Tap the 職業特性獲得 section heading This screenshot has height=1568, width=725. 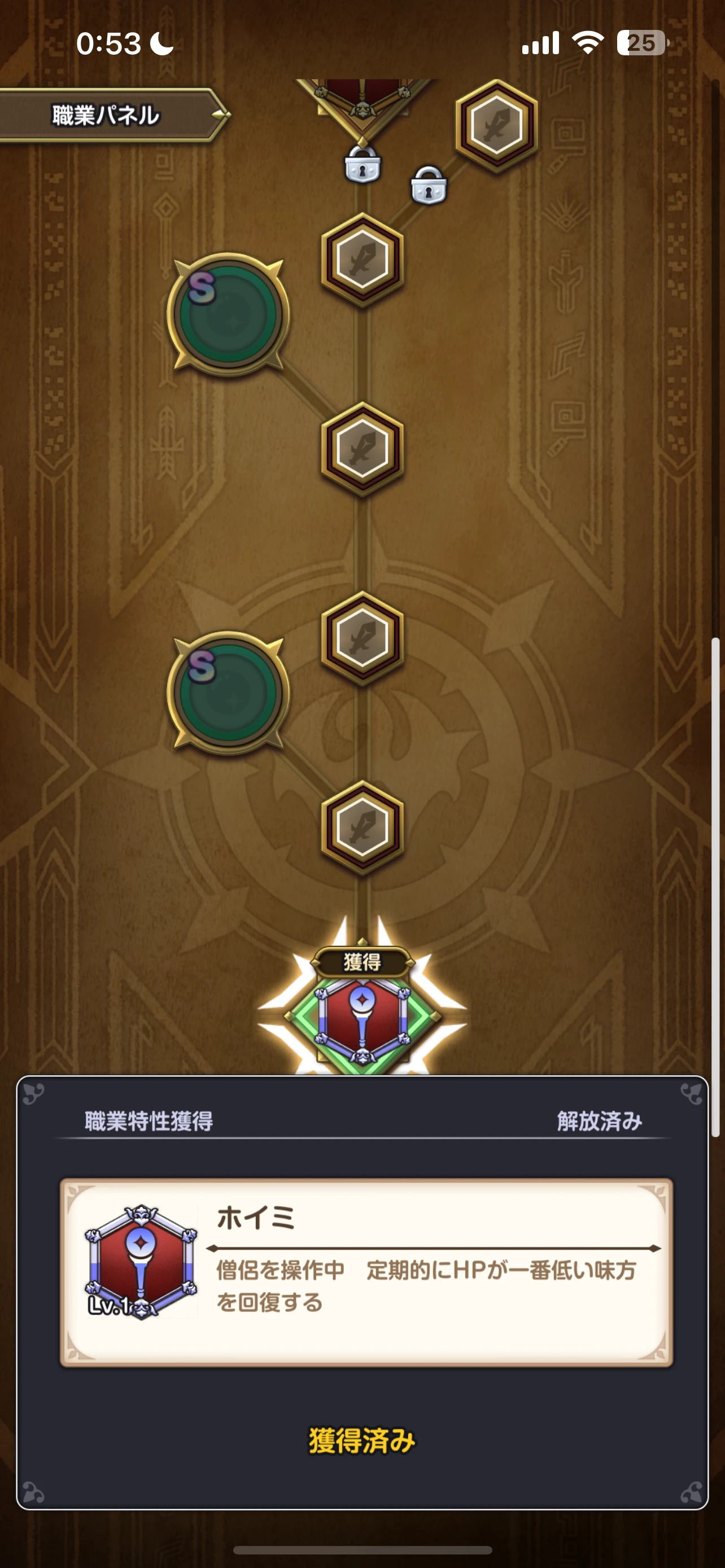click(x=149, y=1120)
